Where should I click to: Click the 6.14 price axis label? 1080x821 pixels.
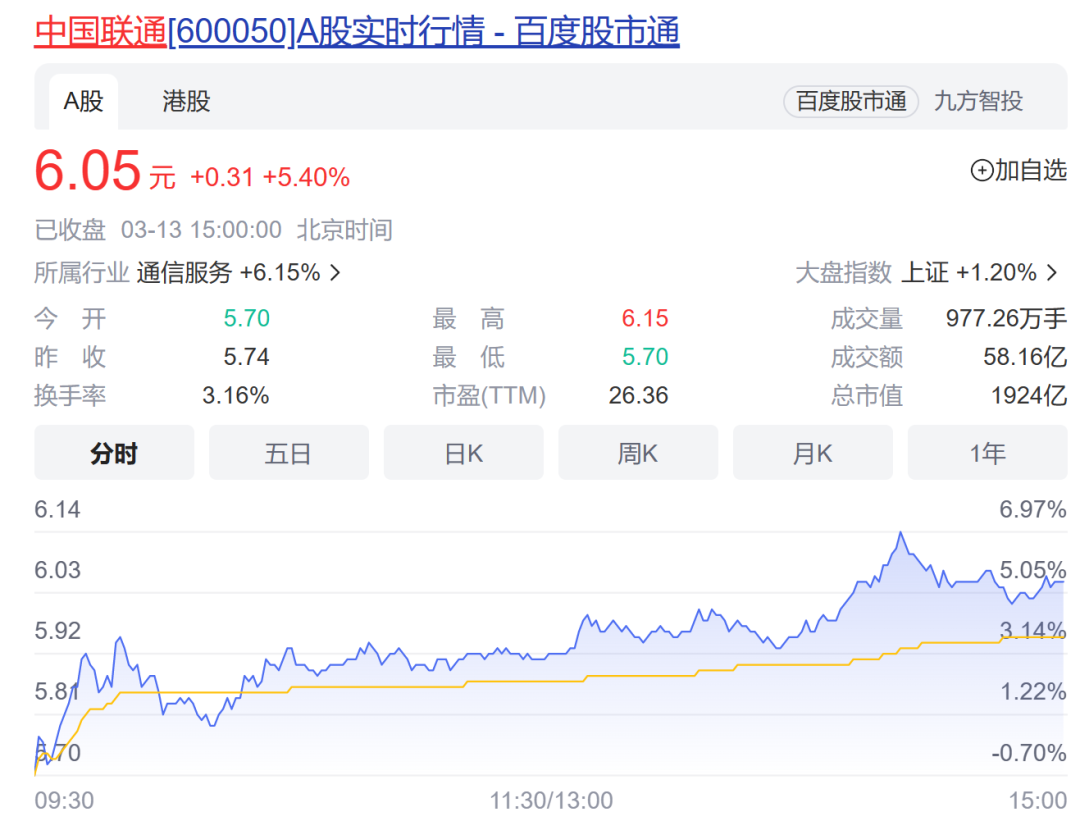click(x=57, y=510)
